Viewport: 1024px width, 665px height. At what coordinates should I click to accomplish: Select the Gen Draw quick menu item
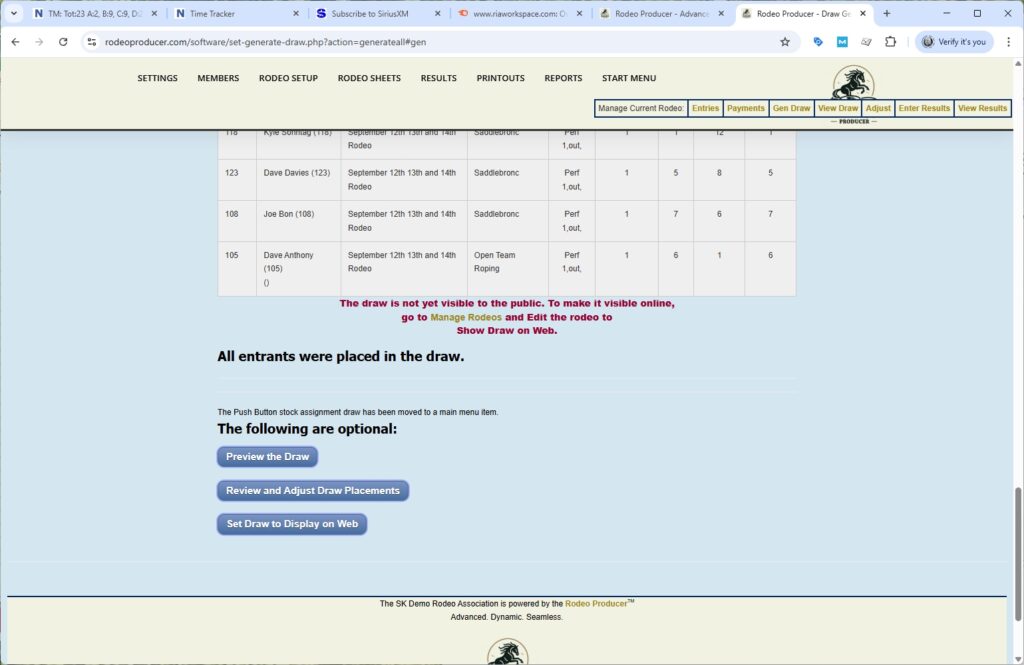(x=791, y=108)
